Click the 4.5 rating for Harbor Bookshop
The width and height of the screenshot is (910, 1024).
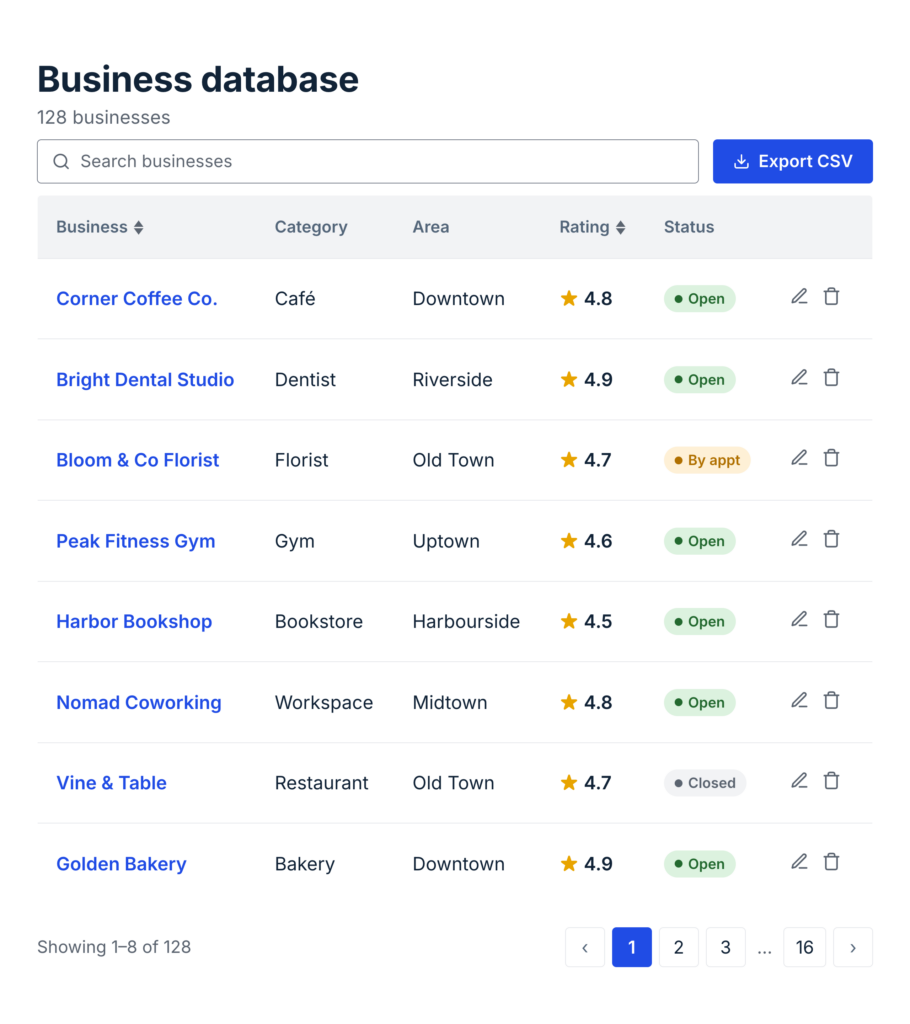(x=586, y=621)
